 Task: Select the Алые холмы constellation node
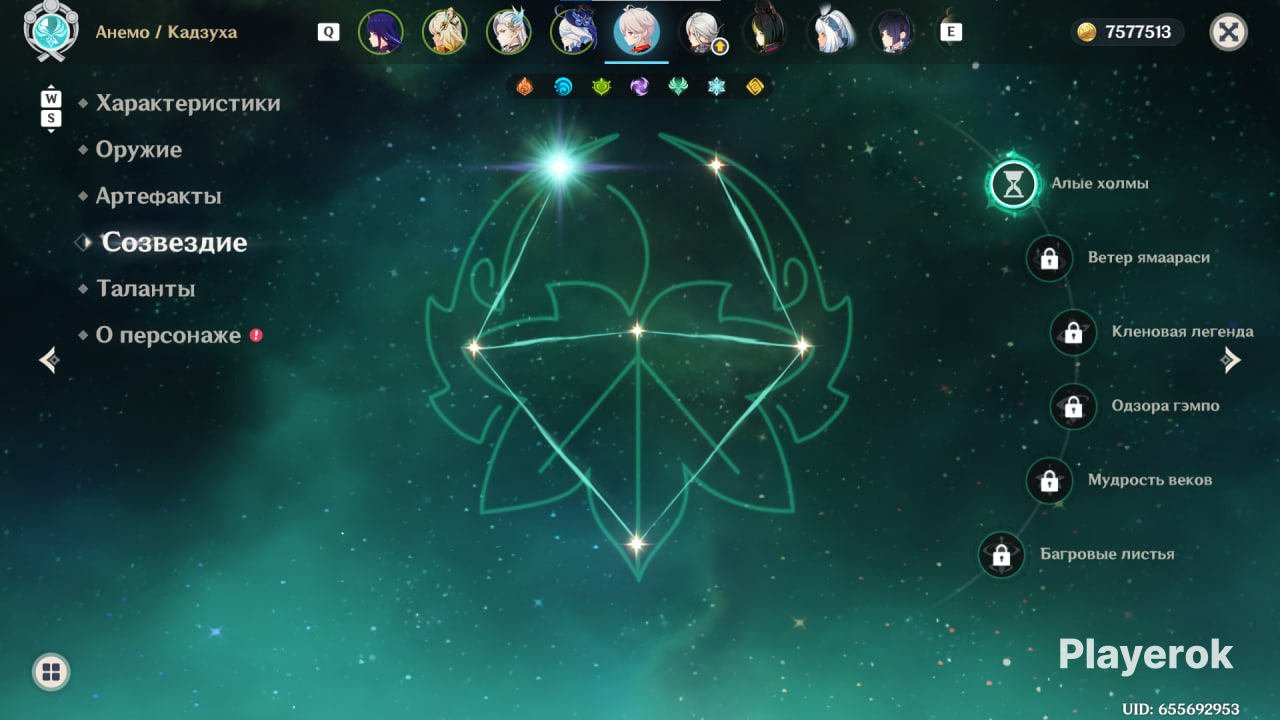1014,184
